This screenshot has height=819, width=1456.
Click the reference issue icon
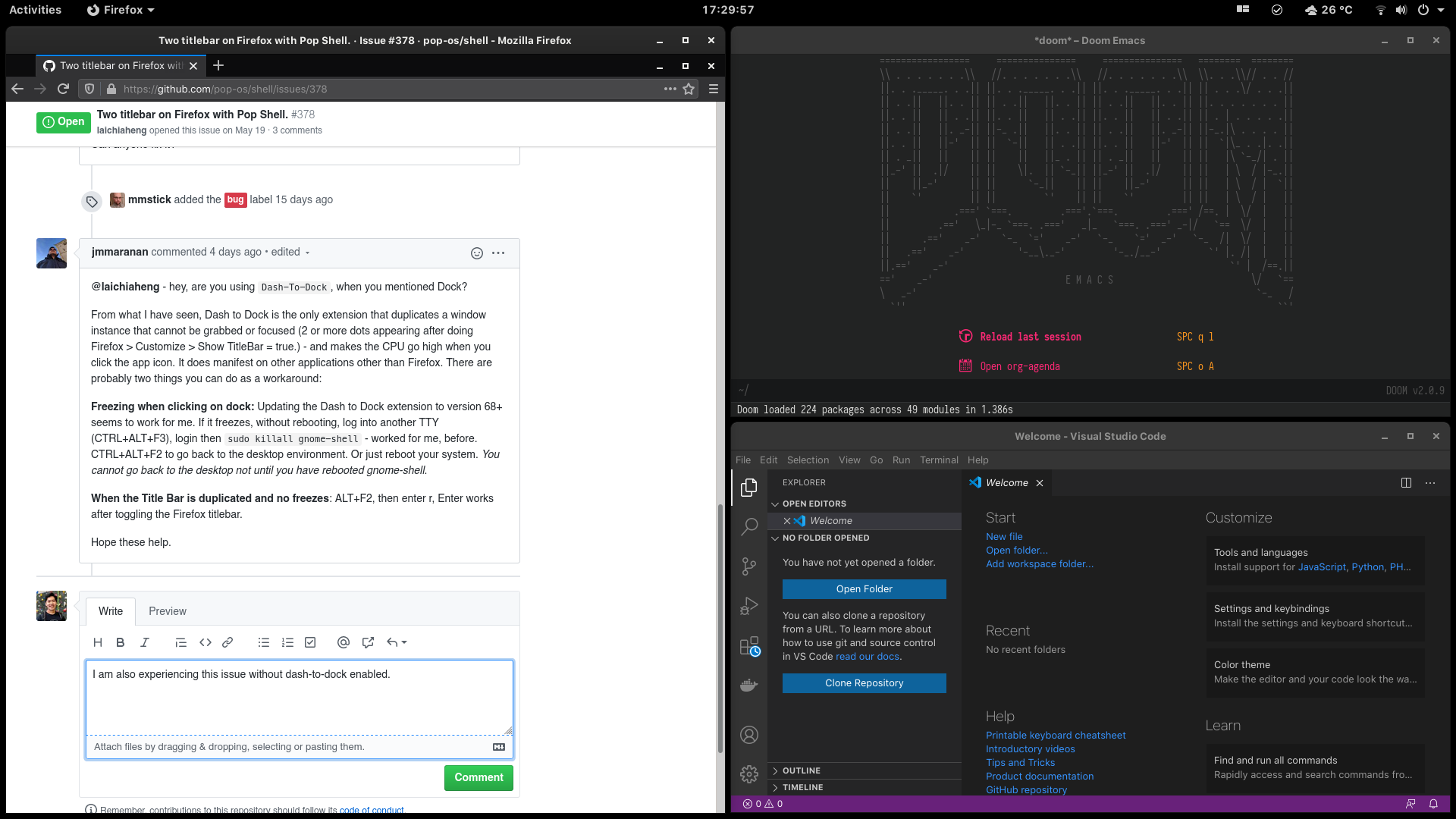(x=368, y=642)
